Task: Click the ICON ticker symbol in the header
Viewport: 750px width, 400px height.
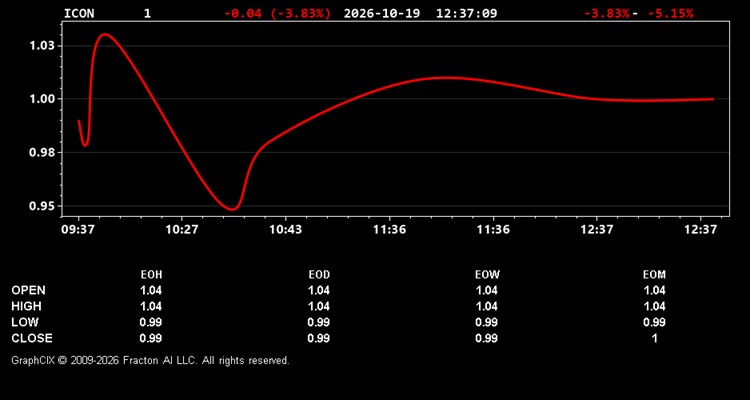Action: pyautogui.click(x=79, y=13)
